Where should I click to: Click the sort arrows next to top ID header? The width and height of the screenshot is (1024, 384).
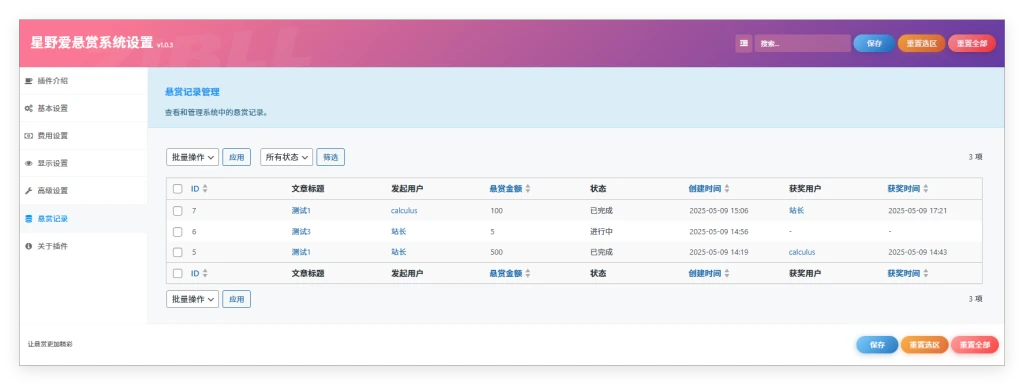click(x=205, y=189)
